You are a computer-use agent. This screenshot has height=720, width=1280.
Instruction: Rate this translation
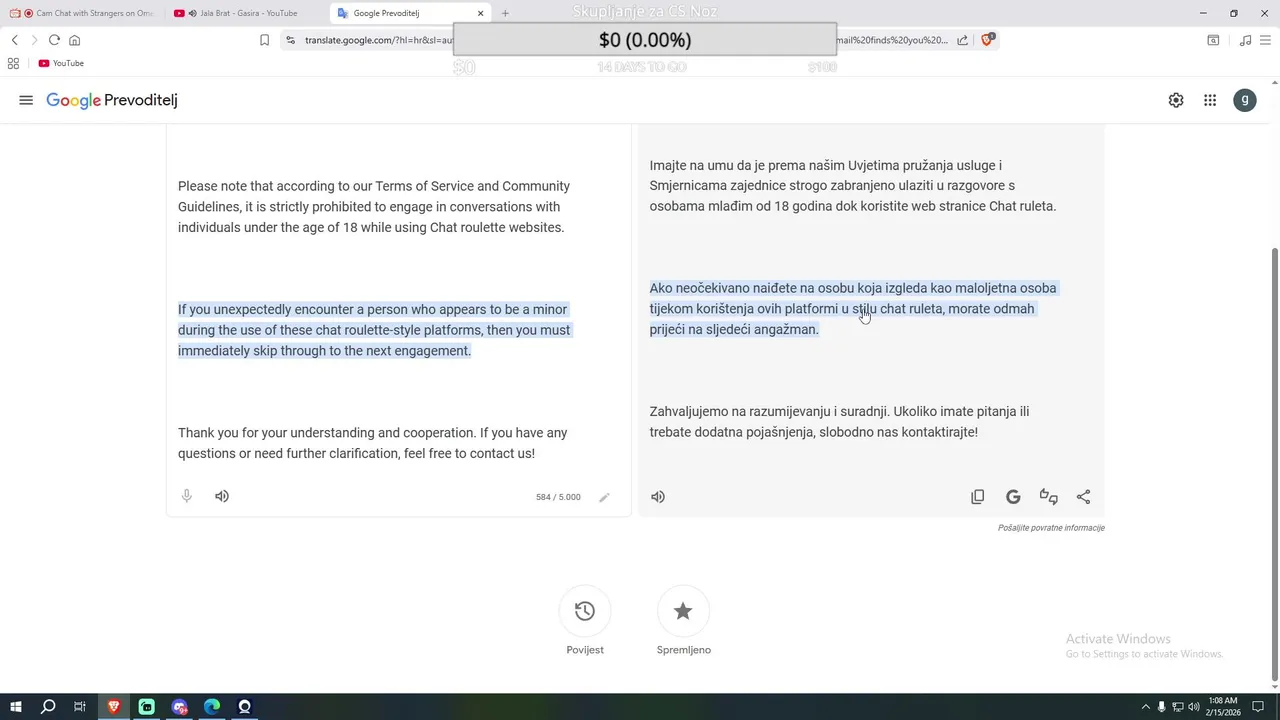click(1048, 496)
